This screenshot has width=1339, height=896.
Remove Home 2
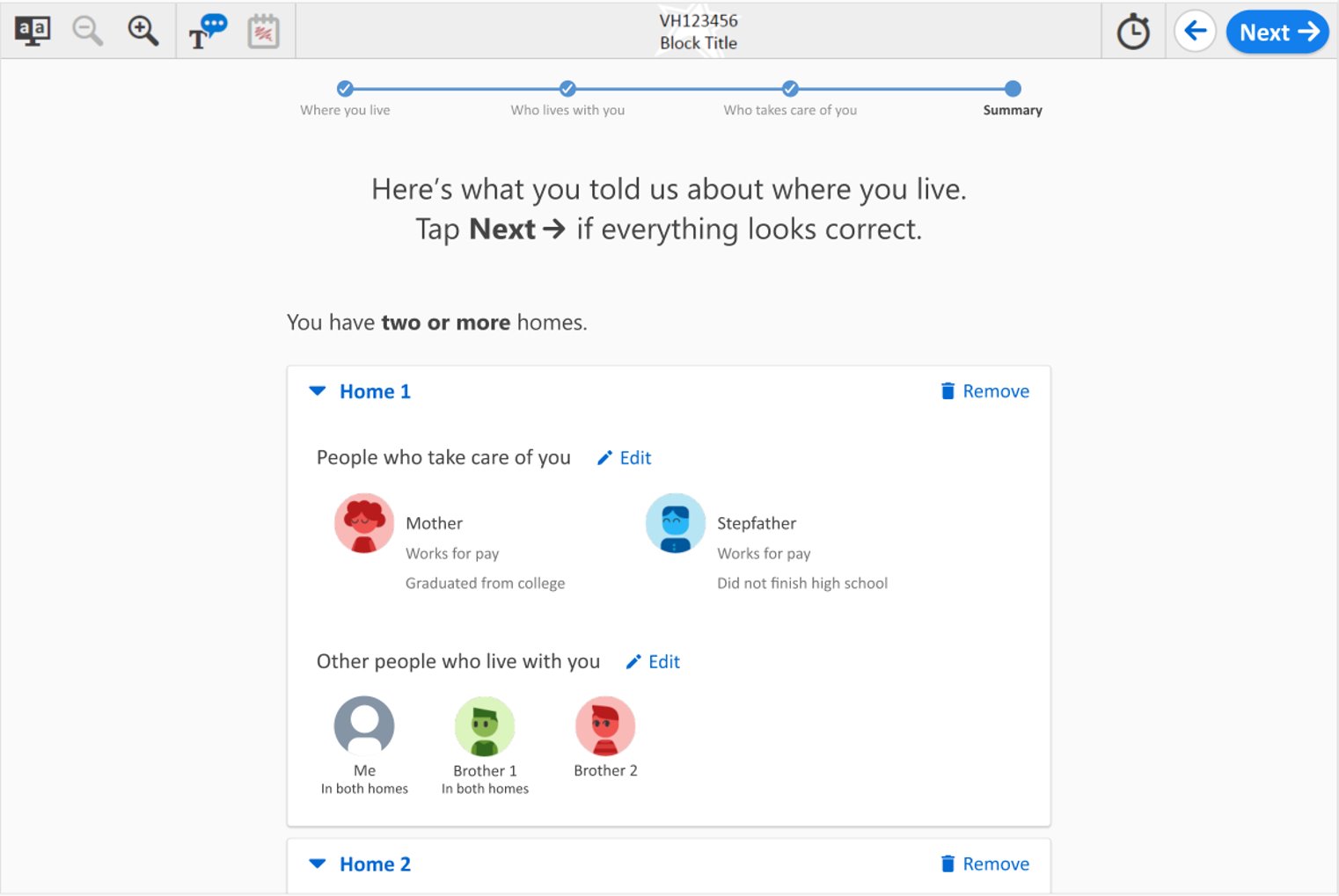tap(984, 864)
